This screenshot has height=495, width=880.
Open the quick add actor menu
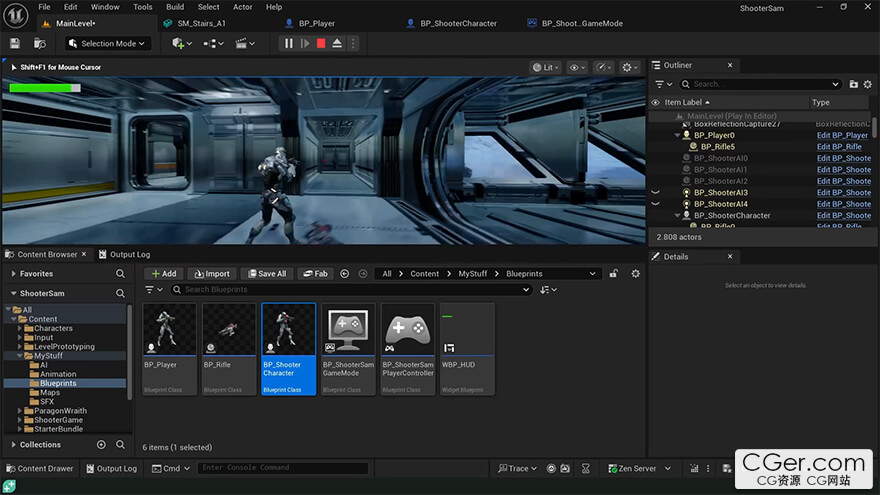[181, 43]
